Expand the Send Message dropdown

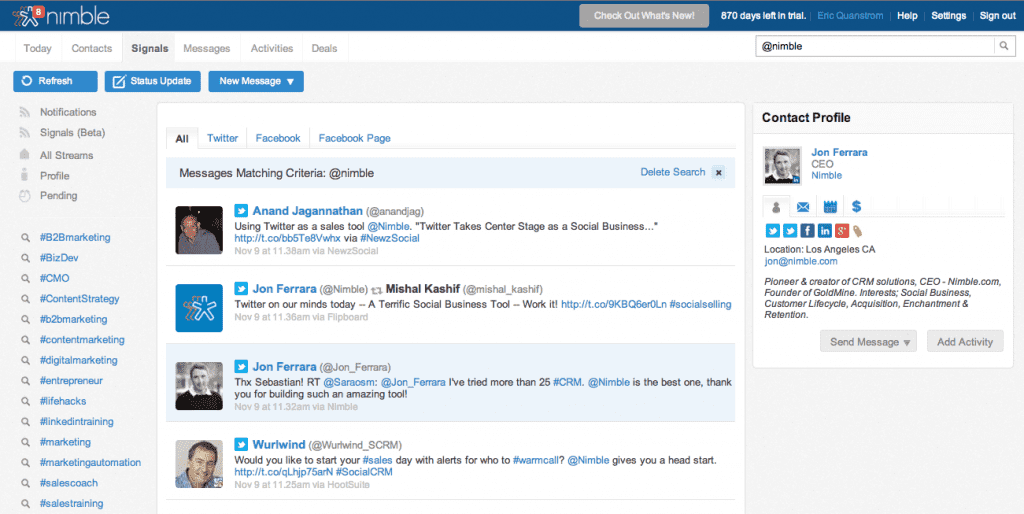tap(869, 342)
